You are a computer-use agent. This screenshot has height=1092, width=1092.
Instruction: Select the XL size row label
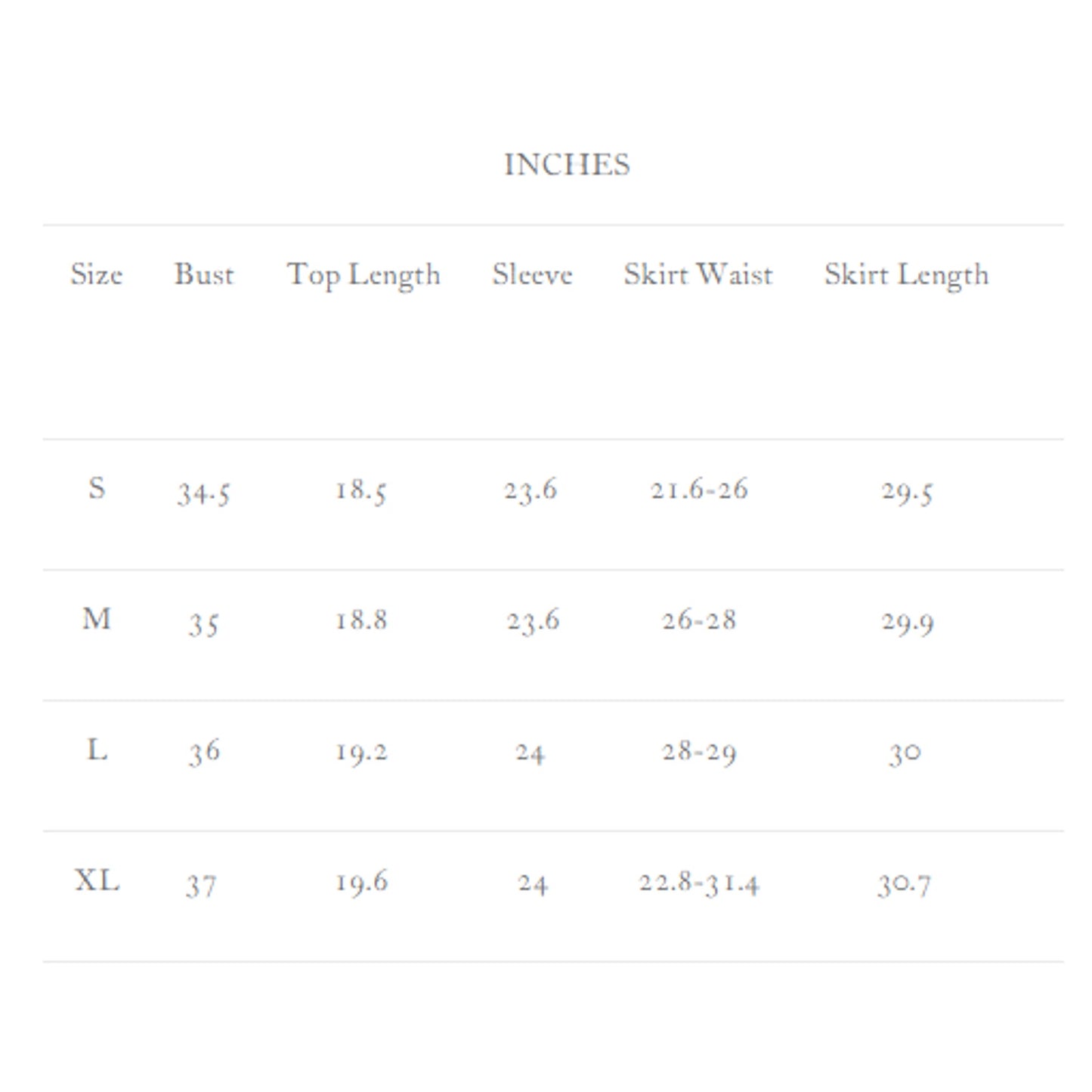[97, 881]
